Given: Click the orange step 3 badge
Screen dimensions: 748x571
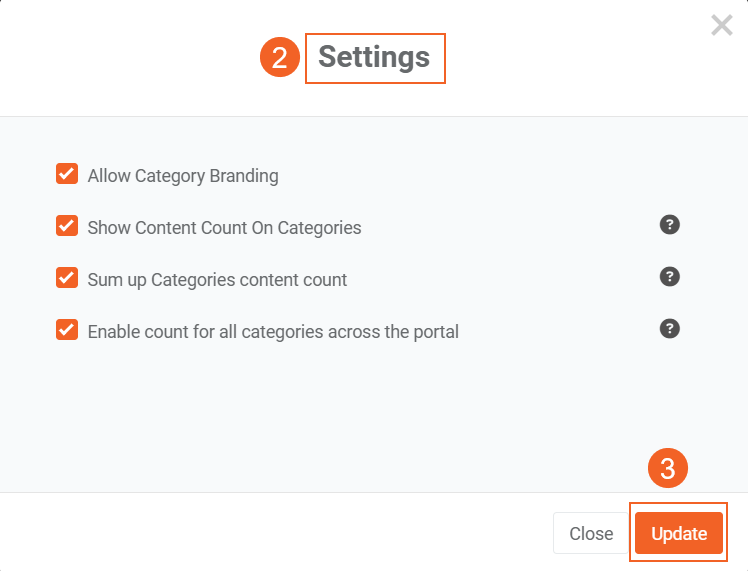Looking at the screenshot, I should point(669,469).
